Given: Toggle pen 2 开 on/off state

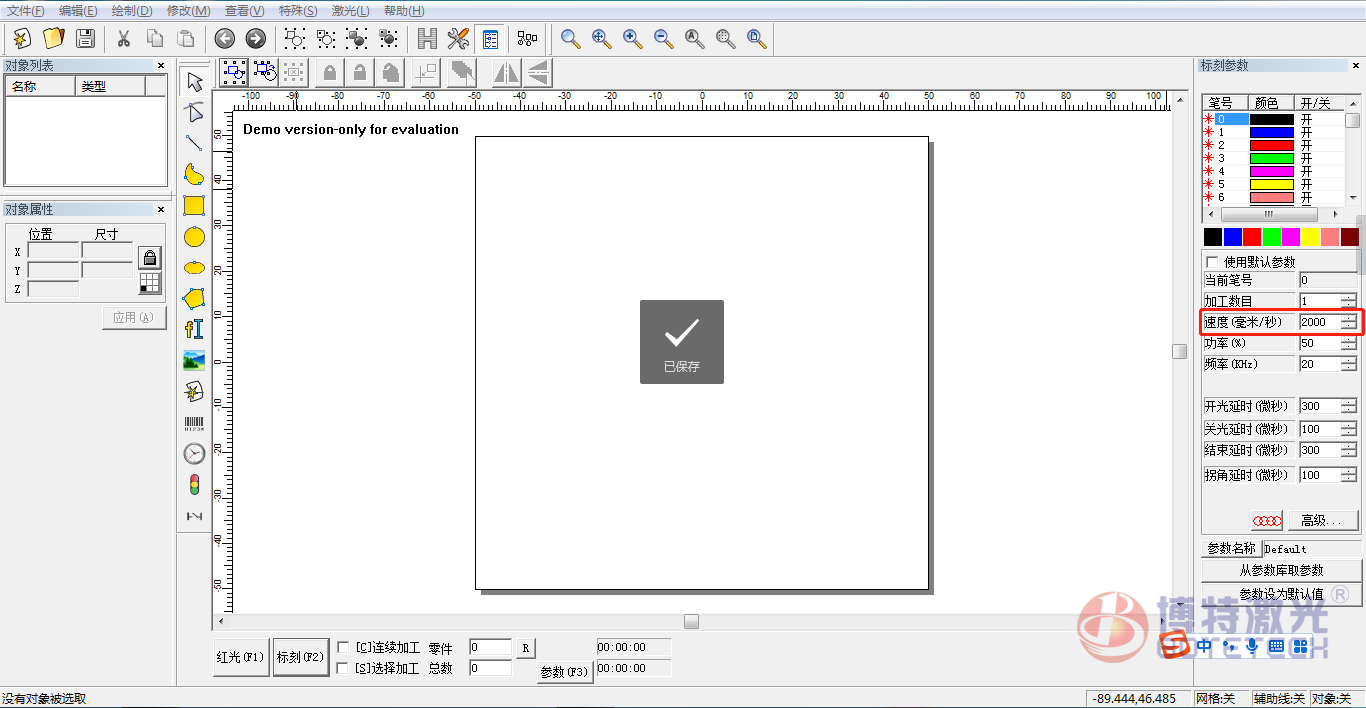Looking at the screenshot, I should (1306, 145).
